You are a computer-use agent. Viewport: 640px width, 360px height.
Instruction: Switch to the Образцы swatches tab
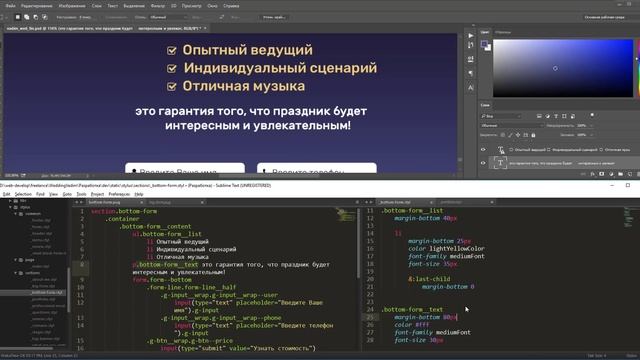point(503,32)
